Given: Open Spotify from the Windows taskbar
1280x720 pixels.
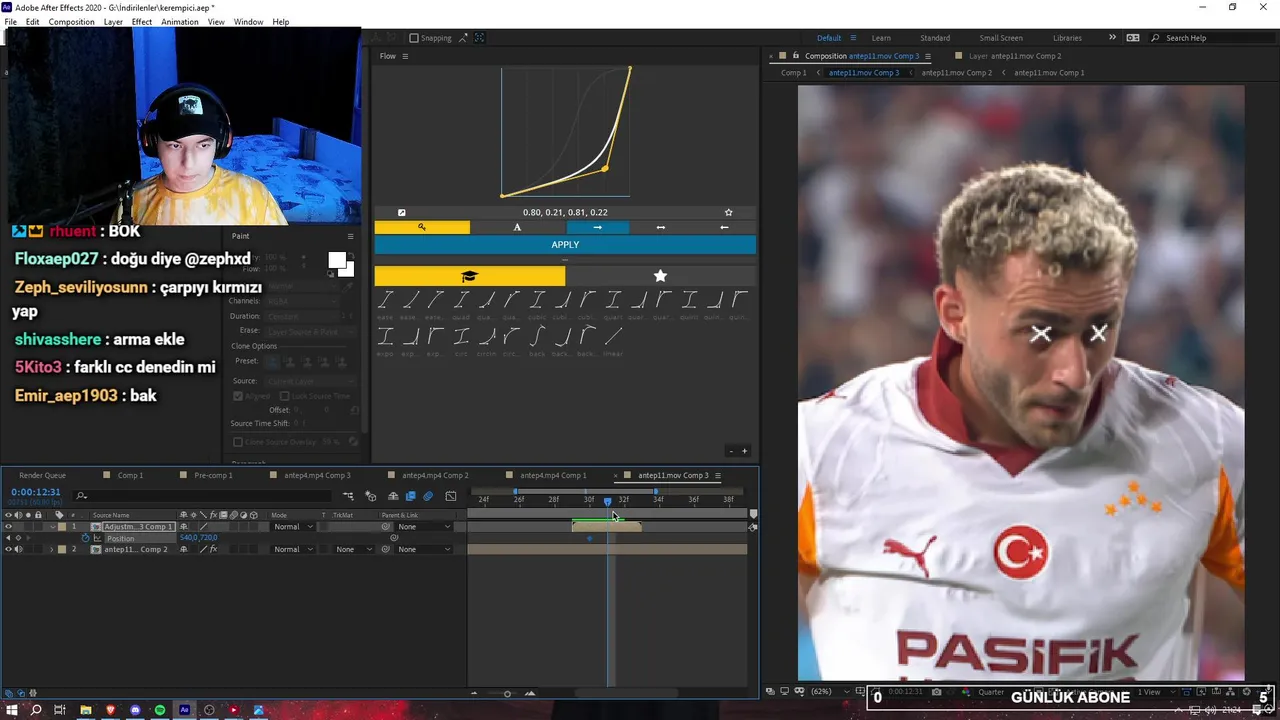Looking at the screenshot, I should pyautogui.click(x=160, y=710).
